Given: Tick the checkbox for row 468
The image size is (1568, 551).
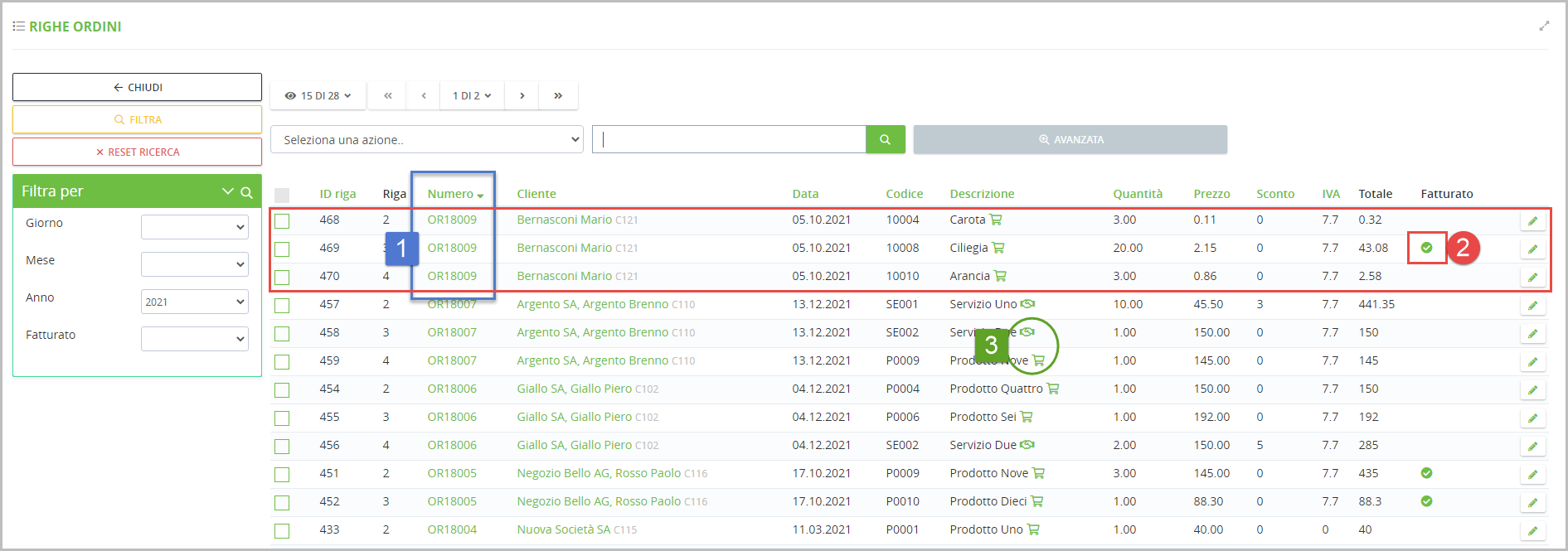Looking at the screenshot, I should (x=283, y=221).
